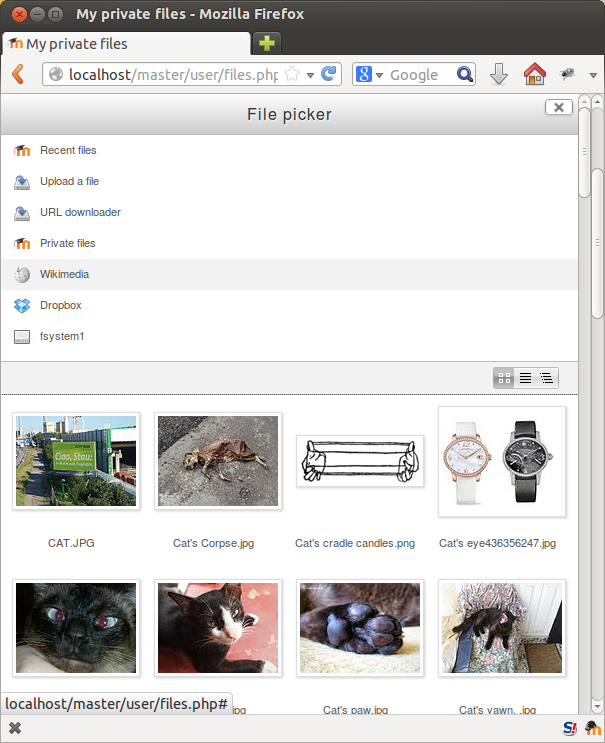The height and width of the screenshot is (743, 605).
Task: Open Google search engine dropdown
Action: pos(379,75)
